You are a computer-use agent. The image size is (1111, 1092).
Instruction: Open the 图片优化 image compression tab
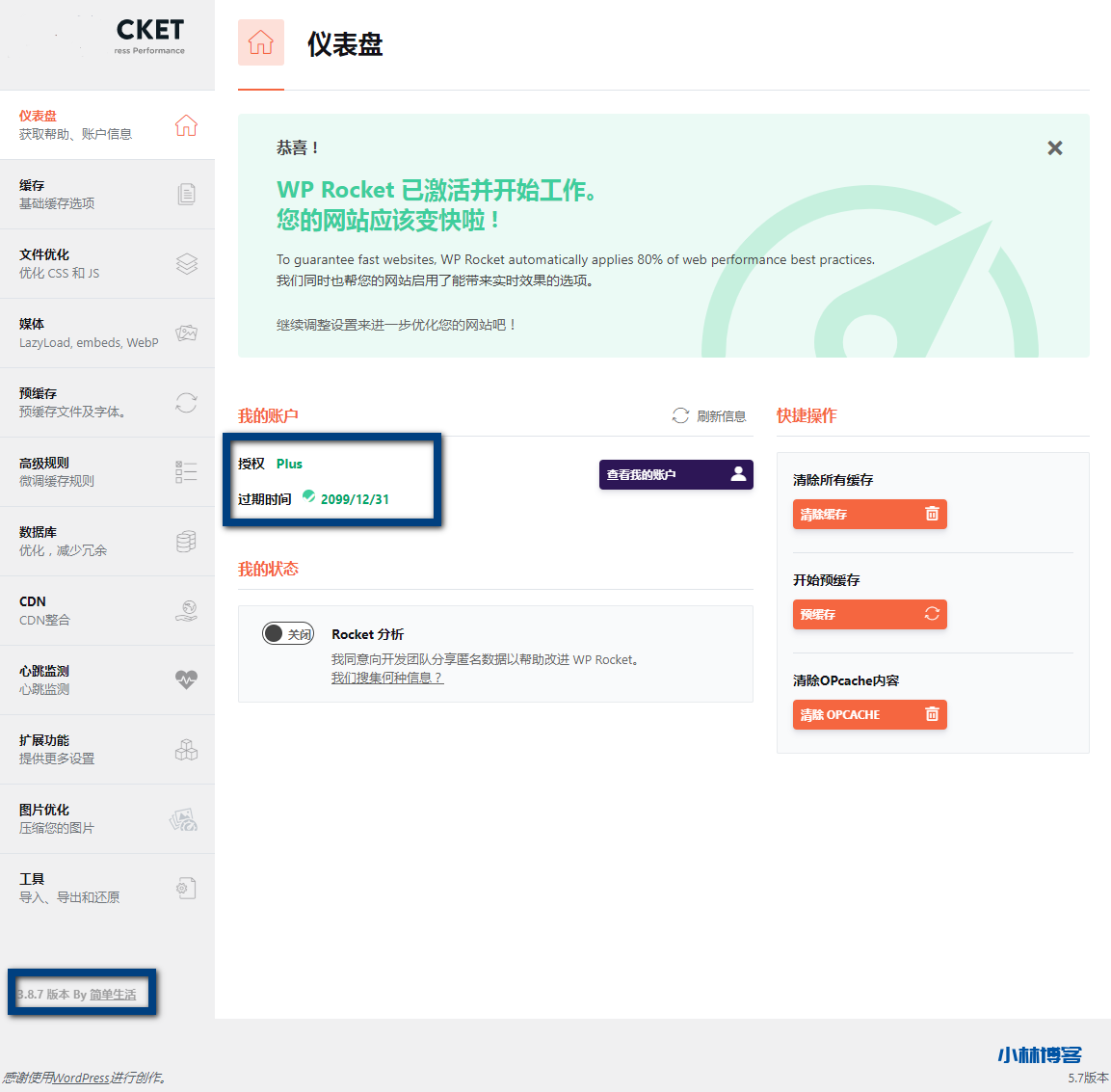[106, 819]
